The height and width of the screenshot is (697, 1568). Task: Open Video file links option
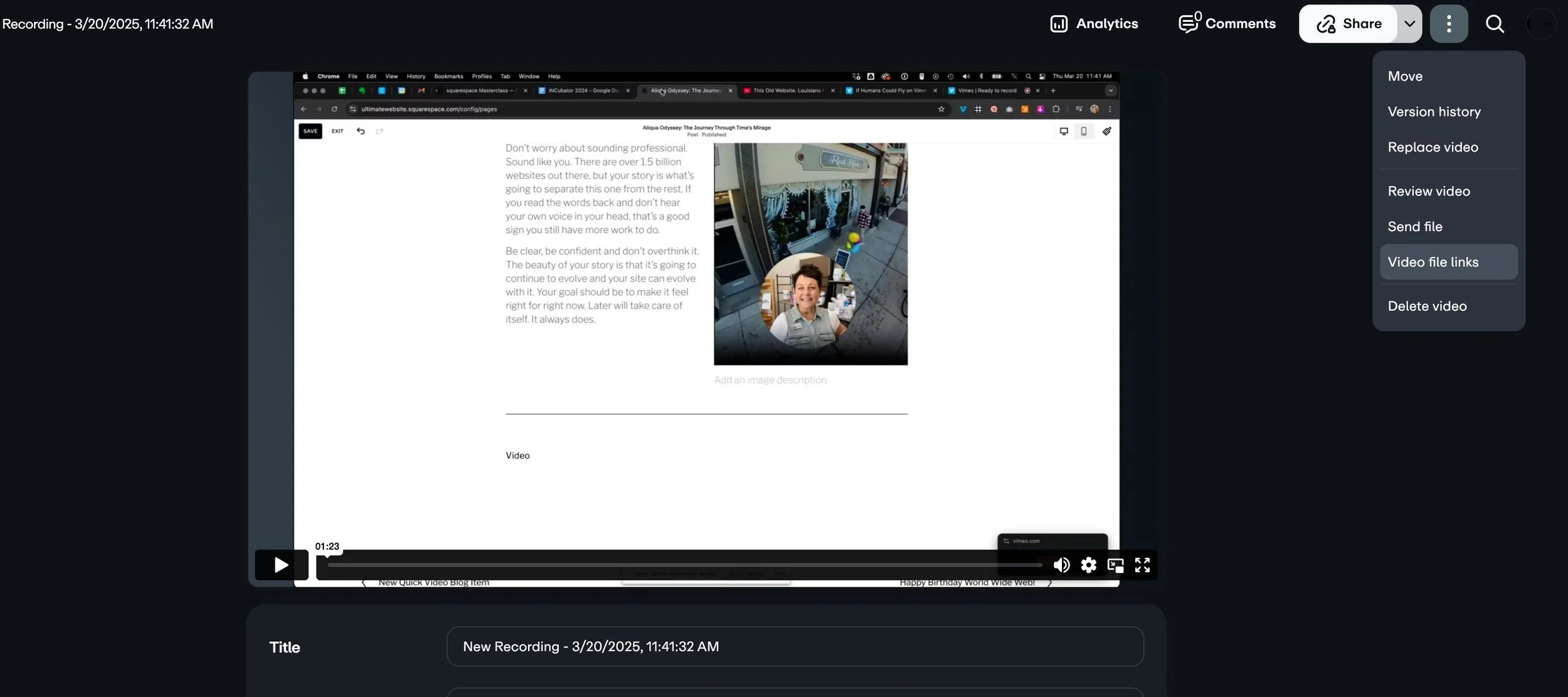click(x=1433, y=262)
